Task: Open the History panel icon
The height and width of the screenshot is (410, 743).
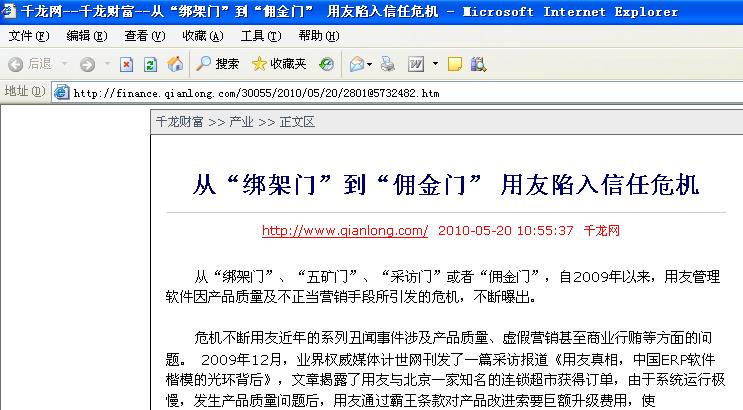Action: [326, 64]
